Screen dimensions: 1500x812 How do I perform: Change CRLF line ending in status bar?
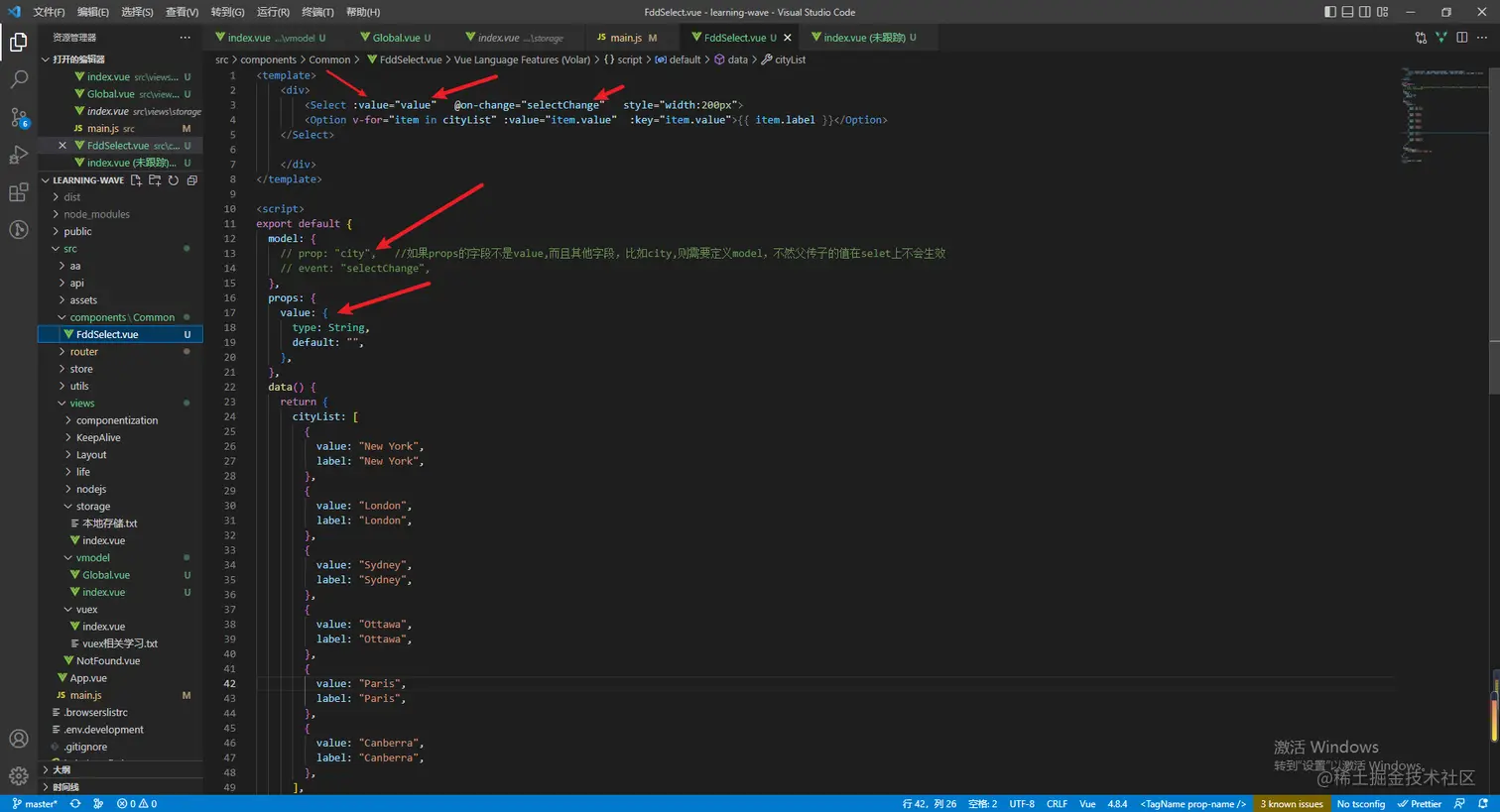click(1057, 804)
